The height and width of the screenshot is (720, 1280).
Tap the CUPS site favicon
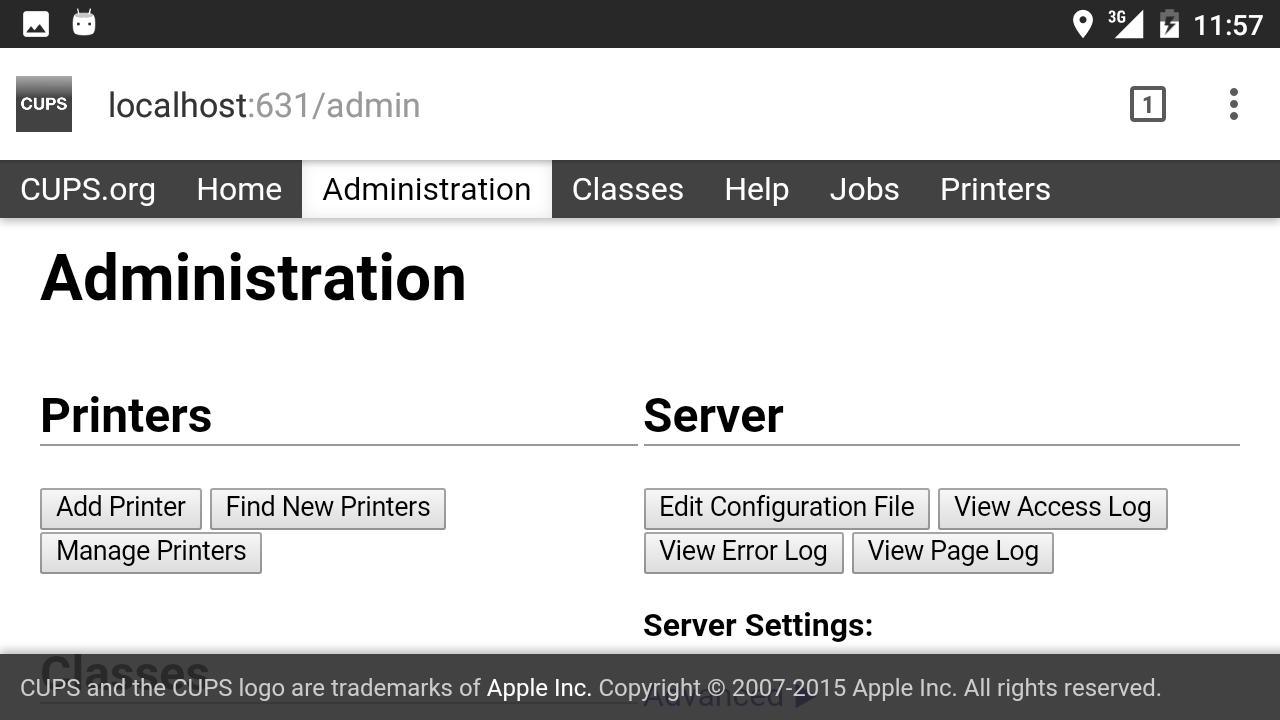(44, 104)
